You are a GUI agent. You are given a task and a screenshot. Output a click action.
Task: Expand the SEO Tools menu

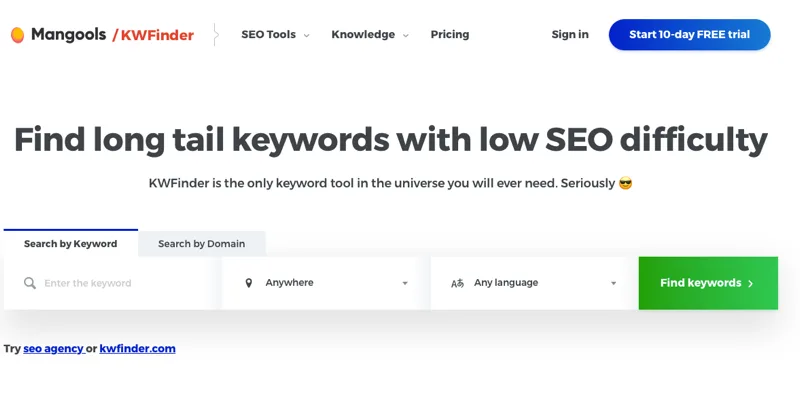point(275,34)
